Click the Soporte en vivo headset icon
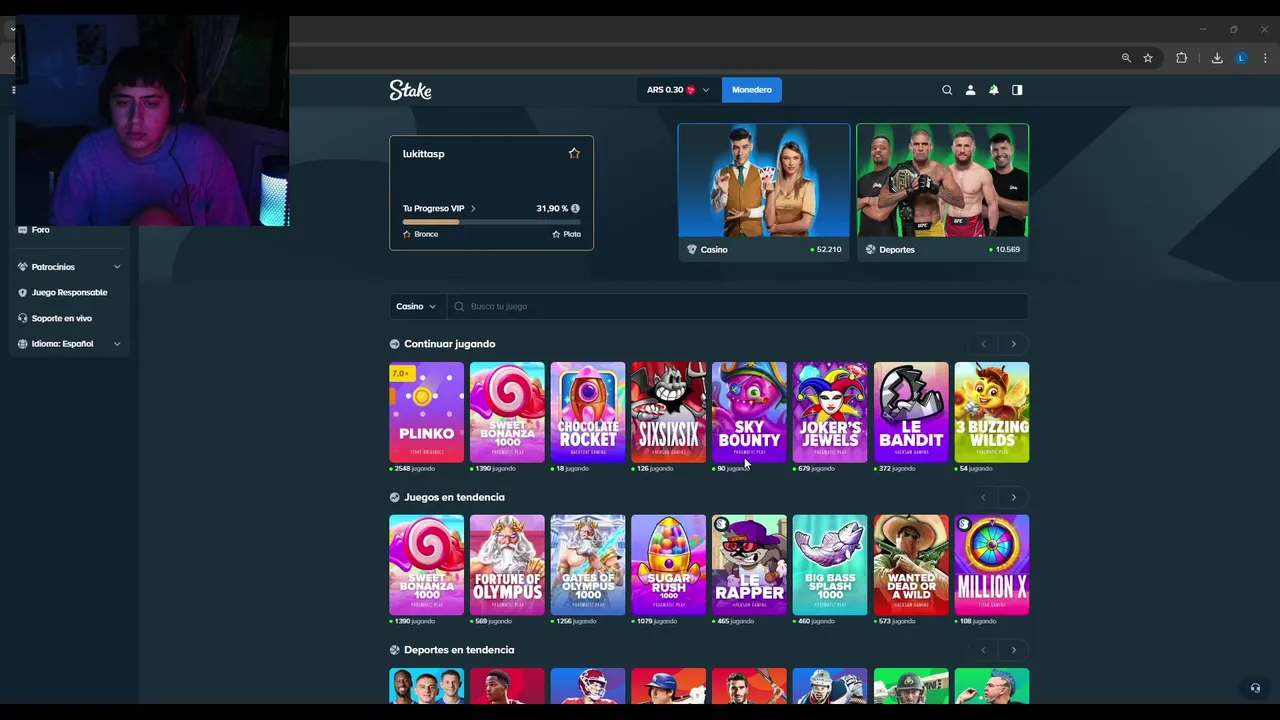1280x720 pixels. coord(23,318)
